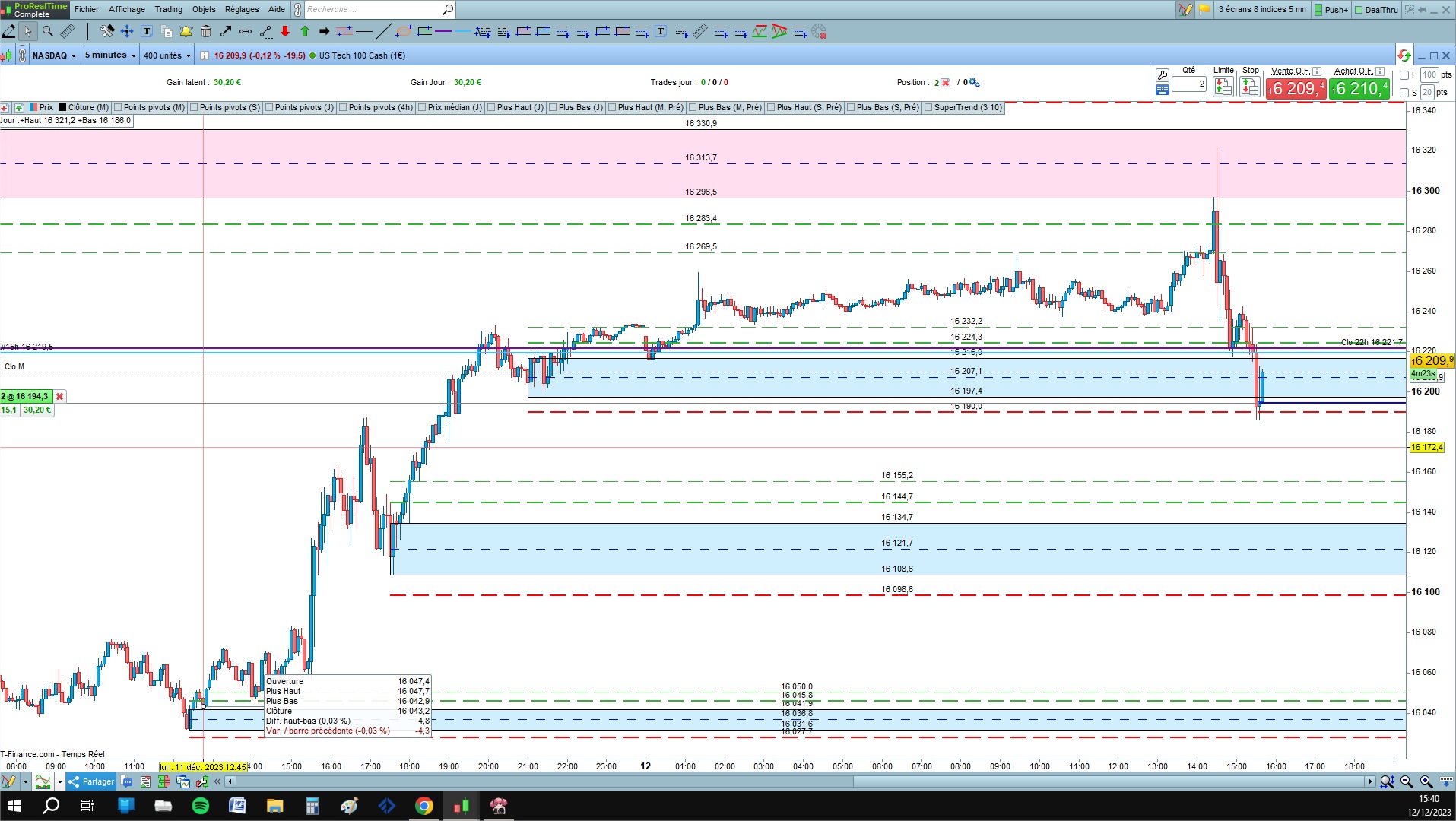This screenshot has width=1456, height=821.
Task: Zoom in using the plus magnifier at bottom right
Action: click(1426, 781)
